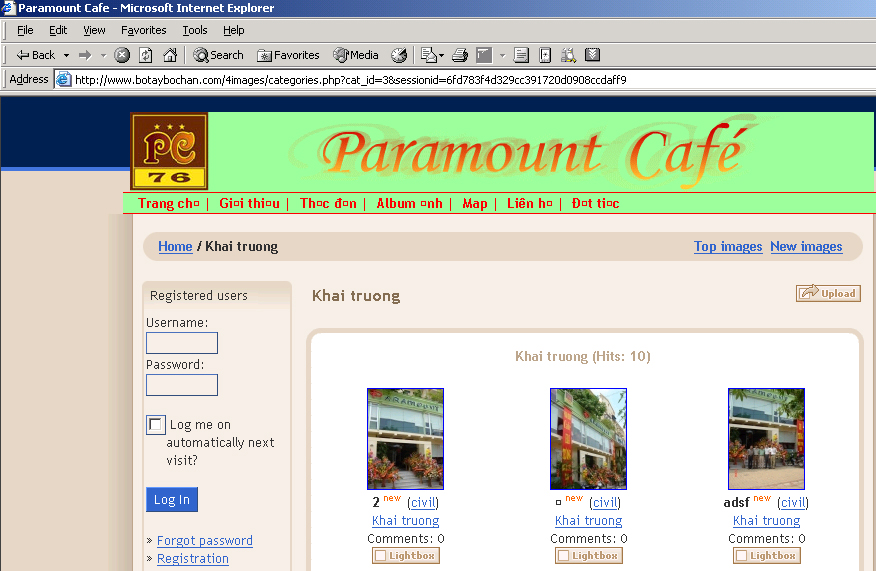Open the Media toolbar button
Image resolution: width=876 pixels, height=571 pixels.
356,55
